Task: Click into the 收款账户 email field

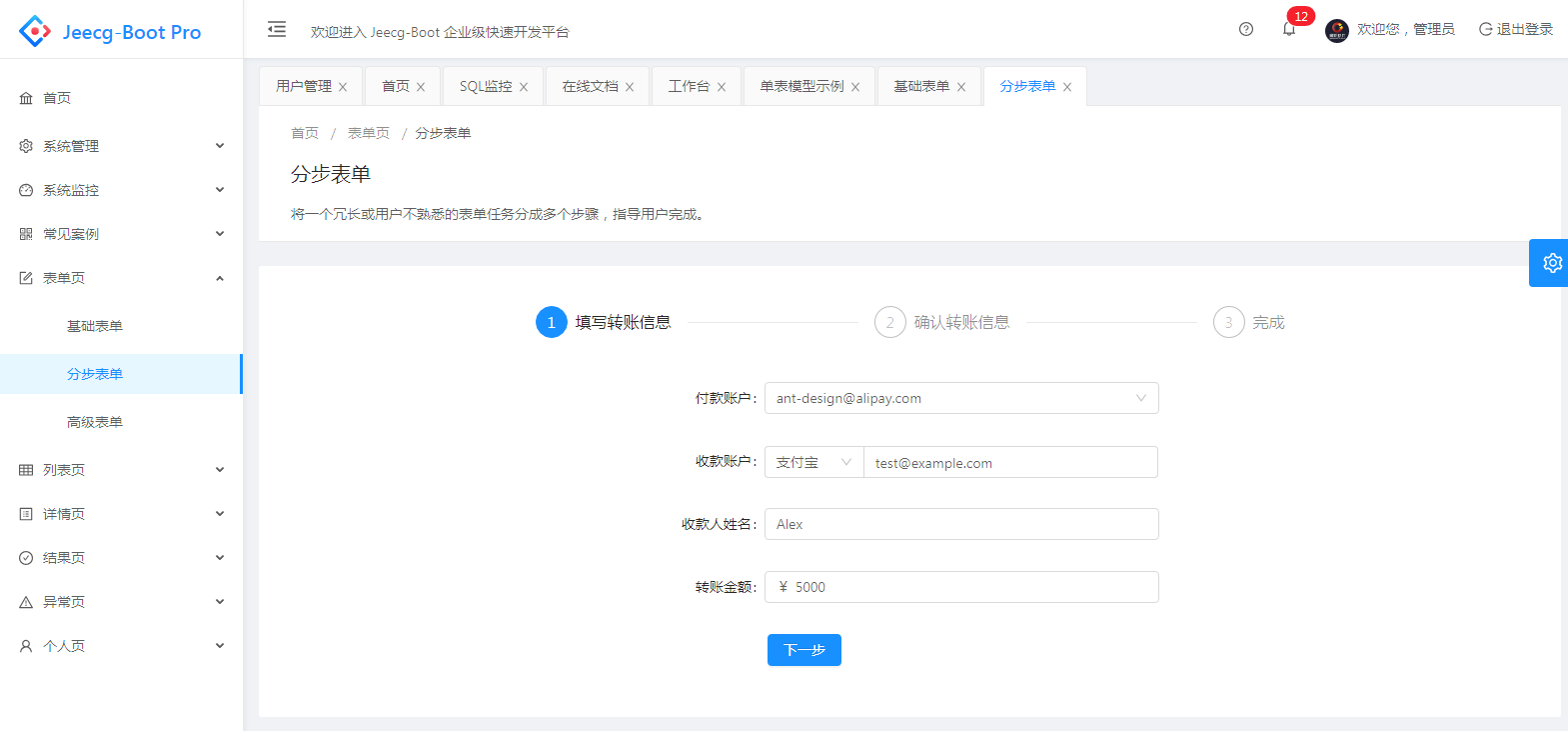Action: click(x=1010, y=462)
